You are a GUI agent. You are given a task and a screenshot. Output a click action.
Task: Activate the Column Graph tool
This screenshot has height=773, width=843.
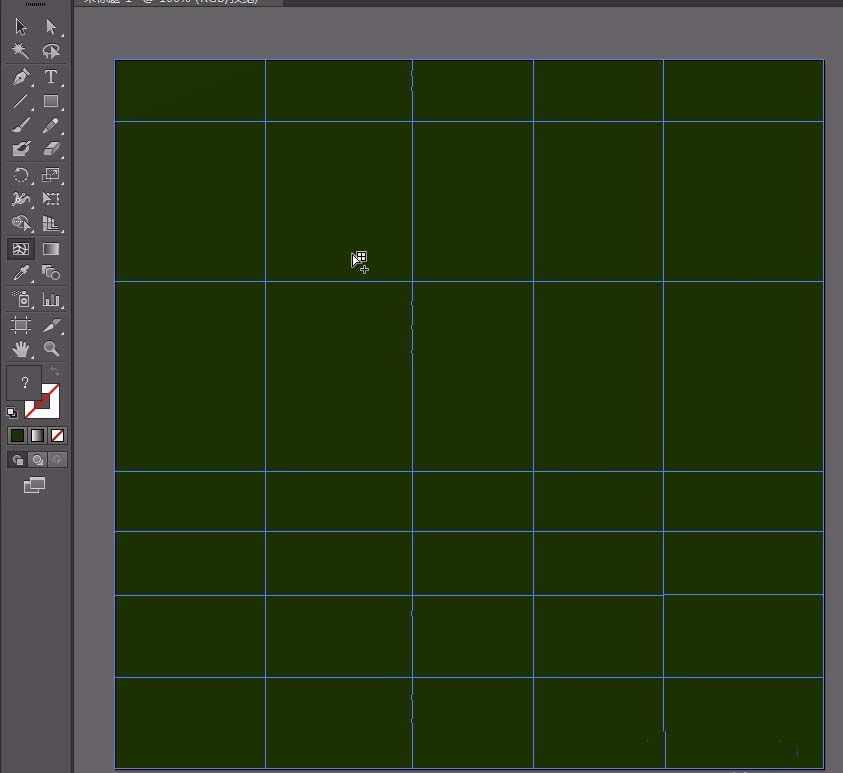(x=51, y=299)
